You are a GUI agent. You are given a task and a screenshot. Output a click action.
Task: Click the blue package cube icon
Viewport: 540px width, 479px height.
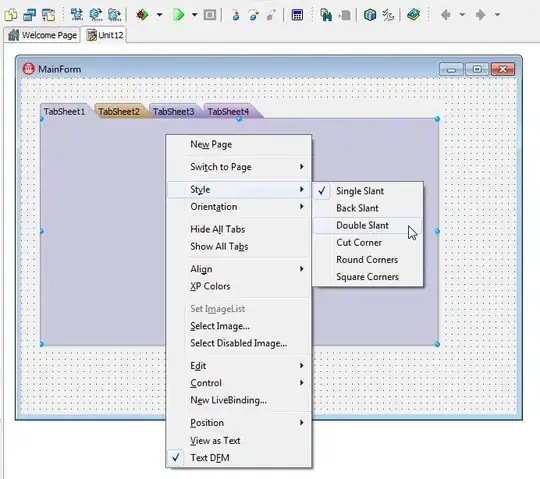[370, 15]
